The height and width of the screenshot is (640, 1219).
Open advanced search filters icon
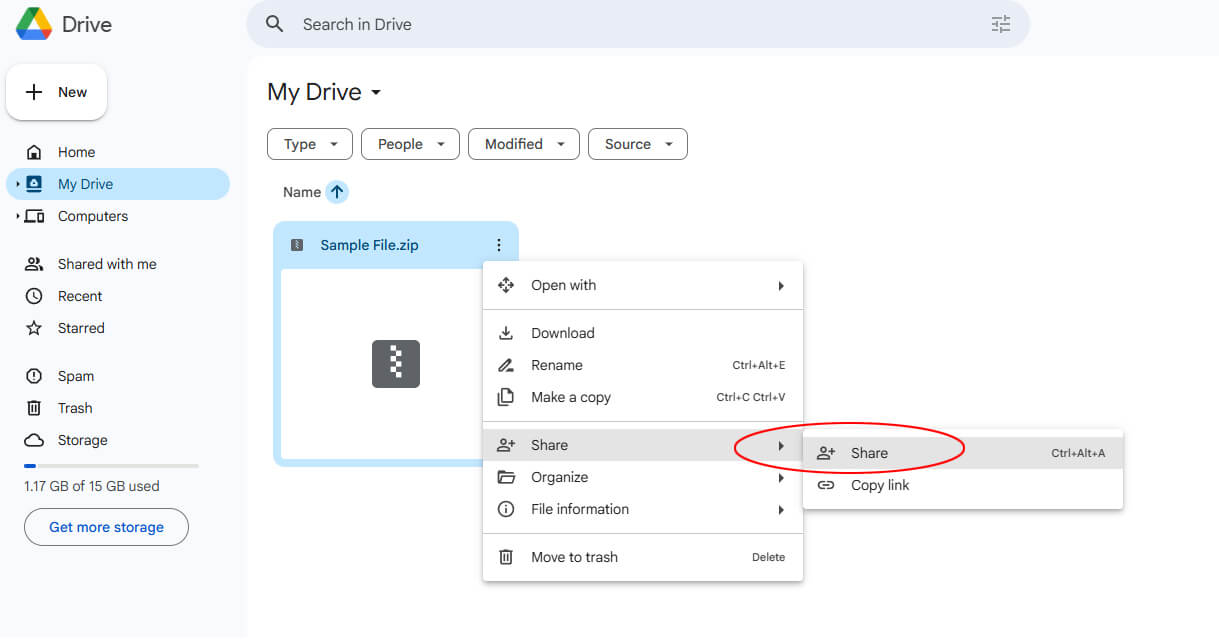point(1000,24)
